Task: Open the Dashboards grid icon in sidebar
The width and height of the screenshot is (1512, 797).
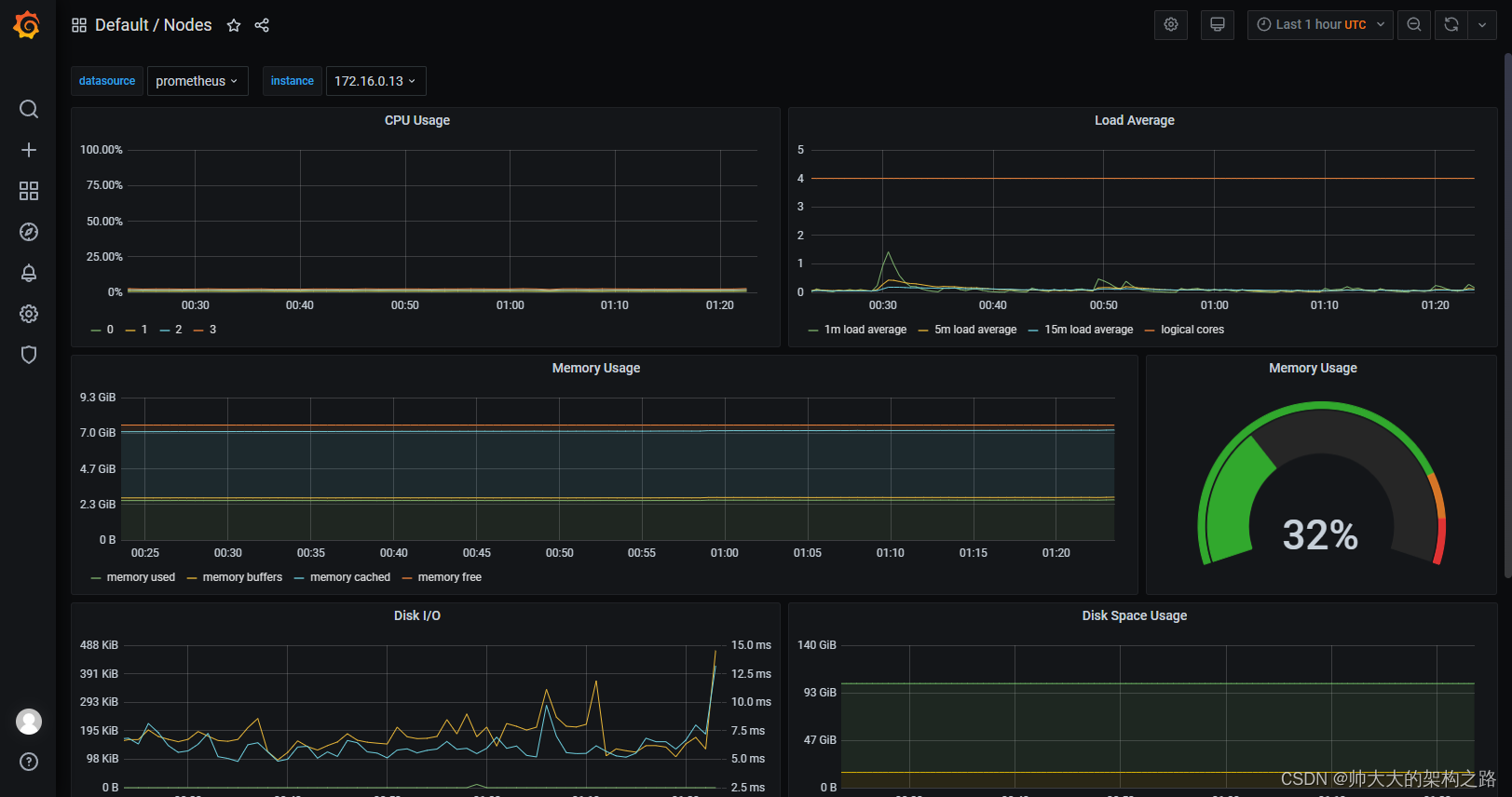Action: click(x=29, y=191)
